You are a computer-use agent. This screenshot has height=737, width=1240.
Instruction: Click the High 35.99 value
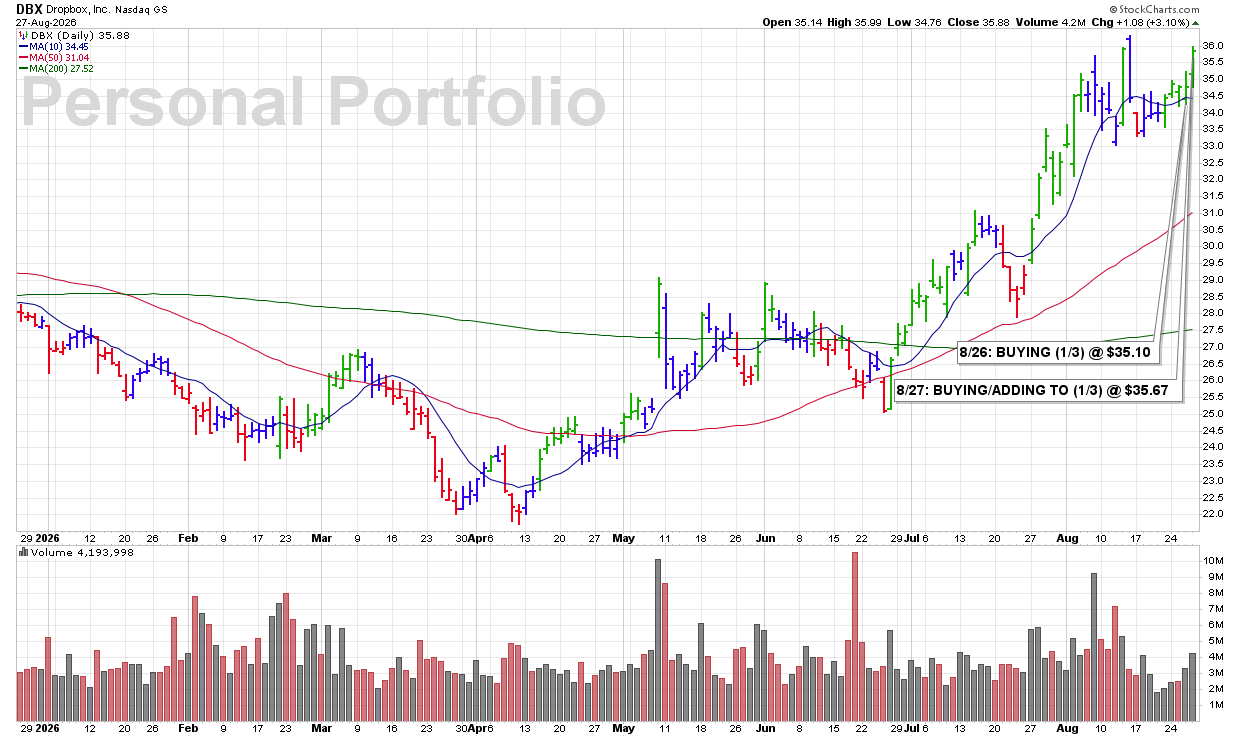[855, 21]
